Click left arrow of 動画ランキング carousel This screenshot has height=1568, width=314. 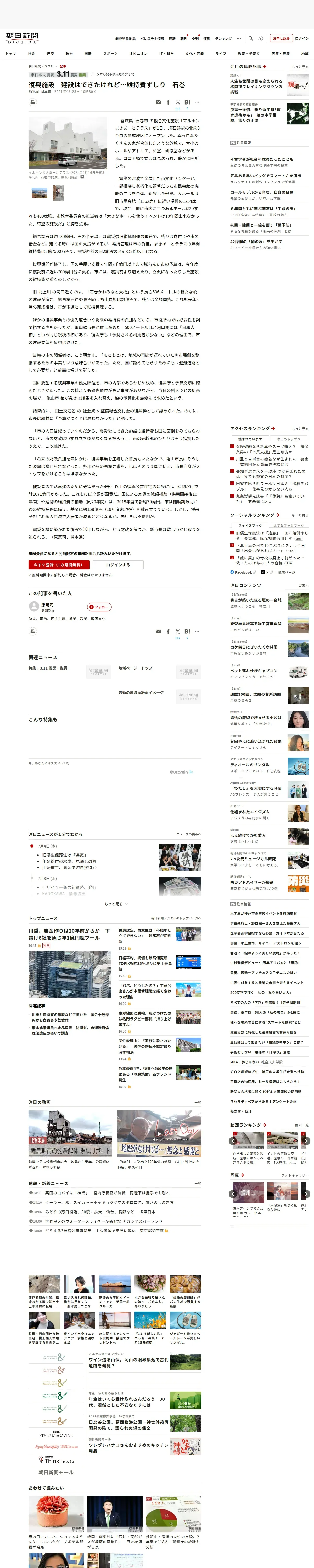pyautogui.click(x=232, y=1141)
